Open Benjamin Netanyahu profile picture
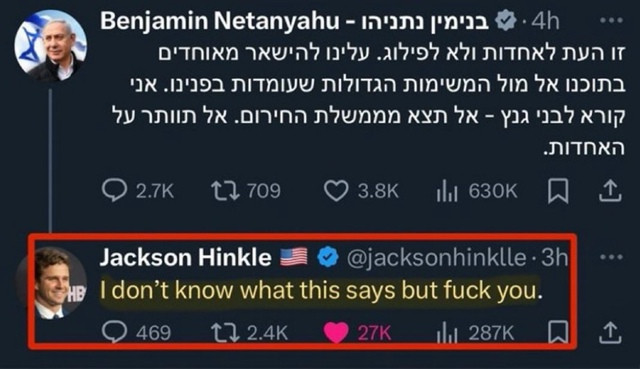 coord(51,46)
